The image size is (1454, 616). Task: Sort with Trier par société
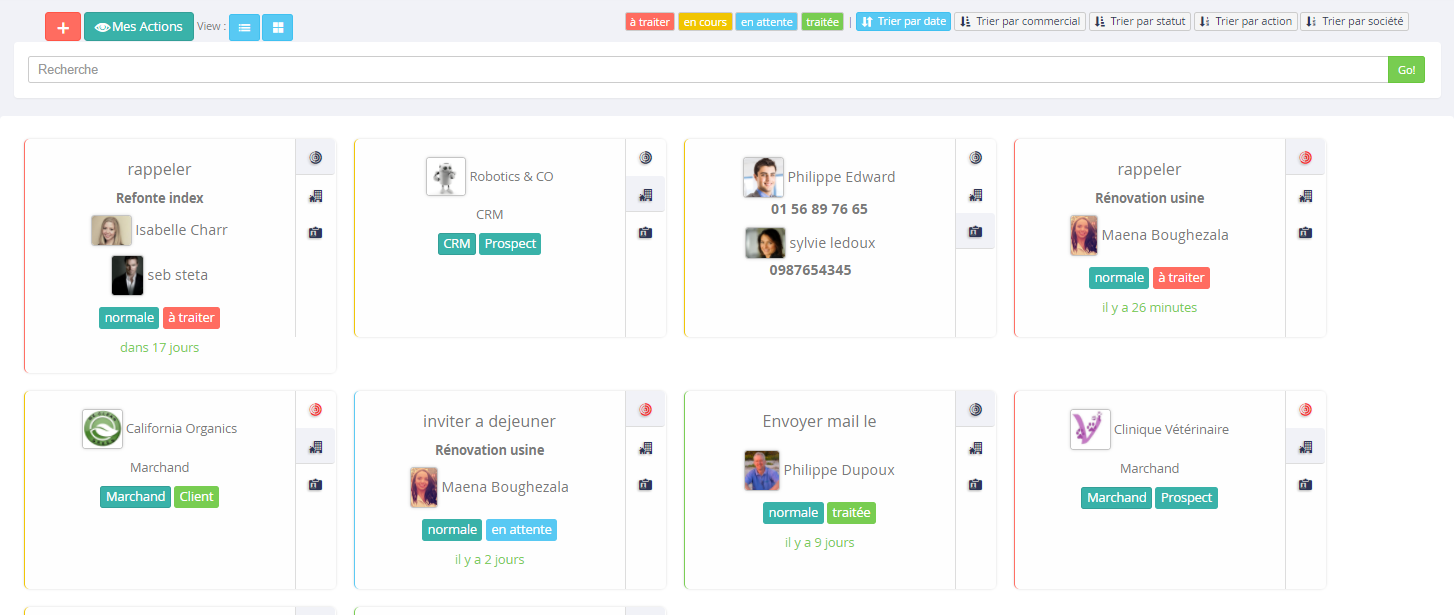click(1354, 21)
